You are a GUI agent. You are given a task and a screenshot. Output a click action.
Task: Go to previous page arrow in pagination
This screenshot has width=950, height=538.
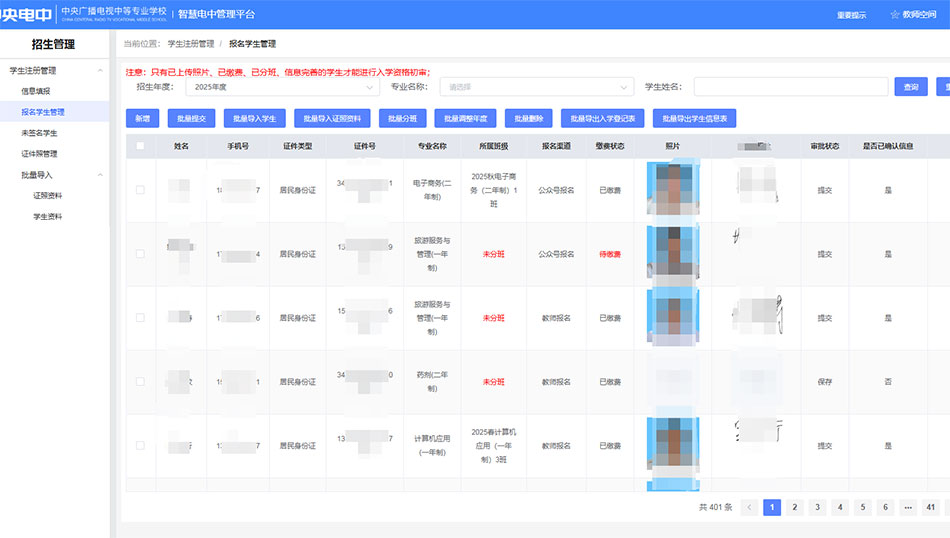(x=749, y=507)
